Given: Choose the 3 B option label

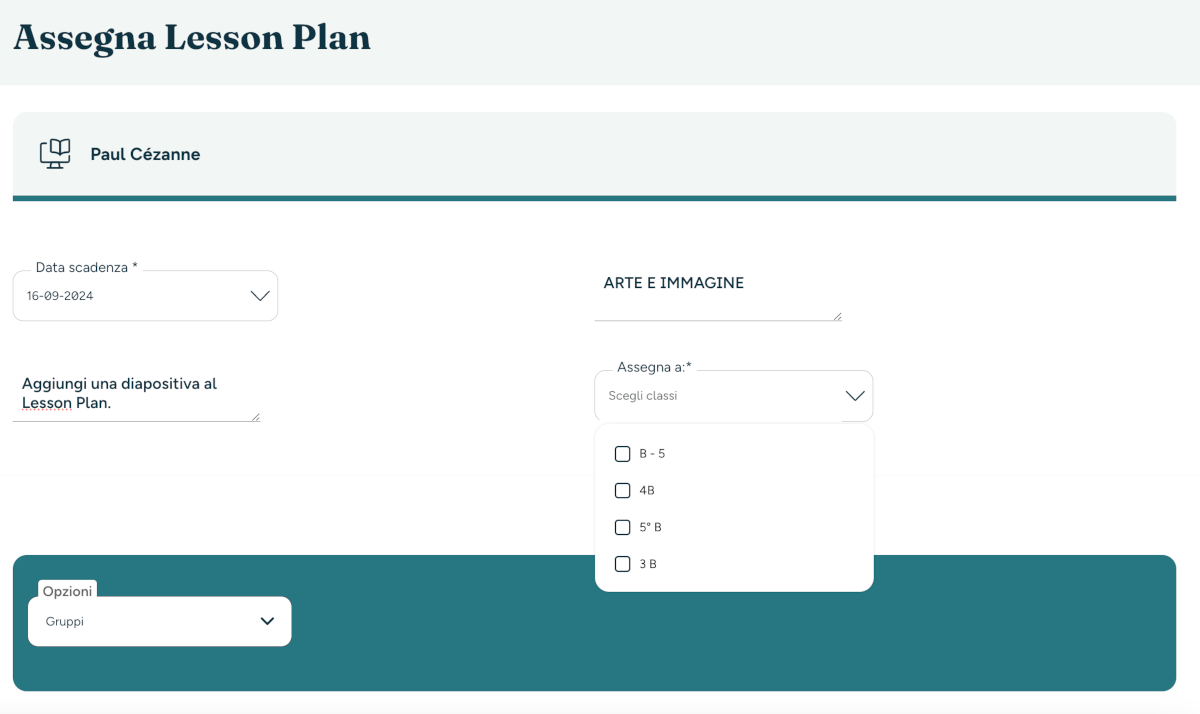Looking at the screenshot, I should coord(648,564).
